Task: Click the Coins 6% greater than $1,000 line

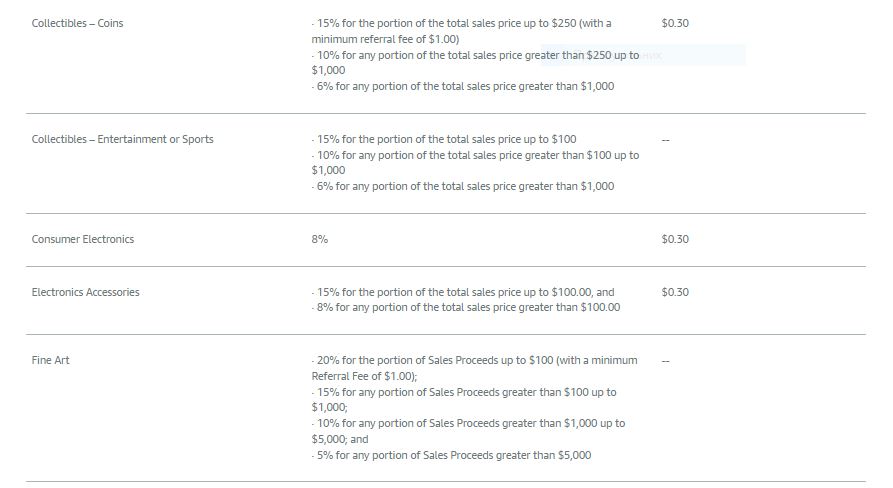Action: coord(463,87)
